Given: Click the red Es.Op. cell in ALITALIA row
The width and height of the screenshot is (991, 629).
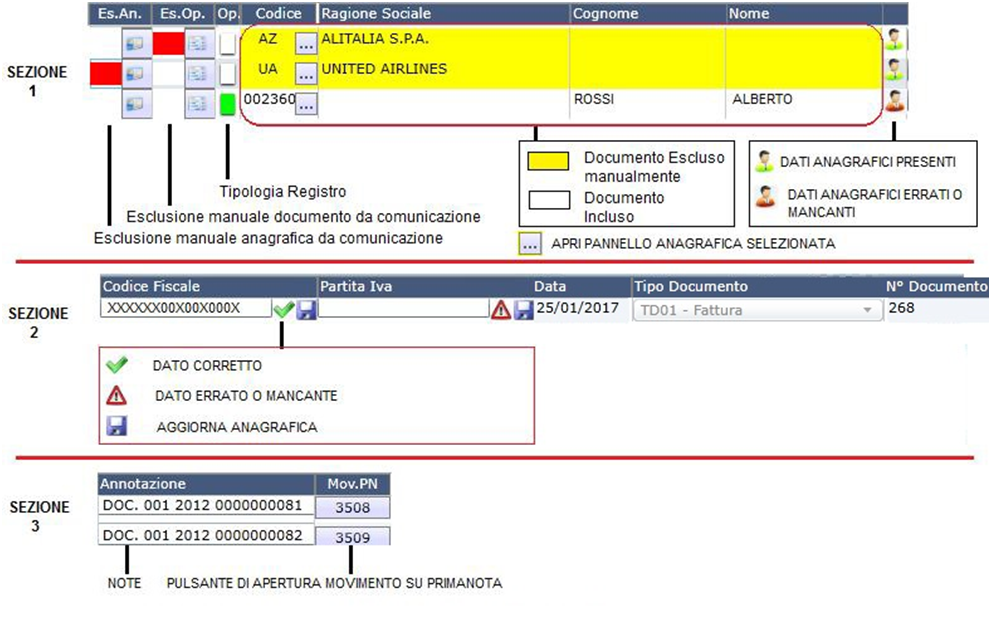Looking at the screenshot, I should [x=169, y=43].
